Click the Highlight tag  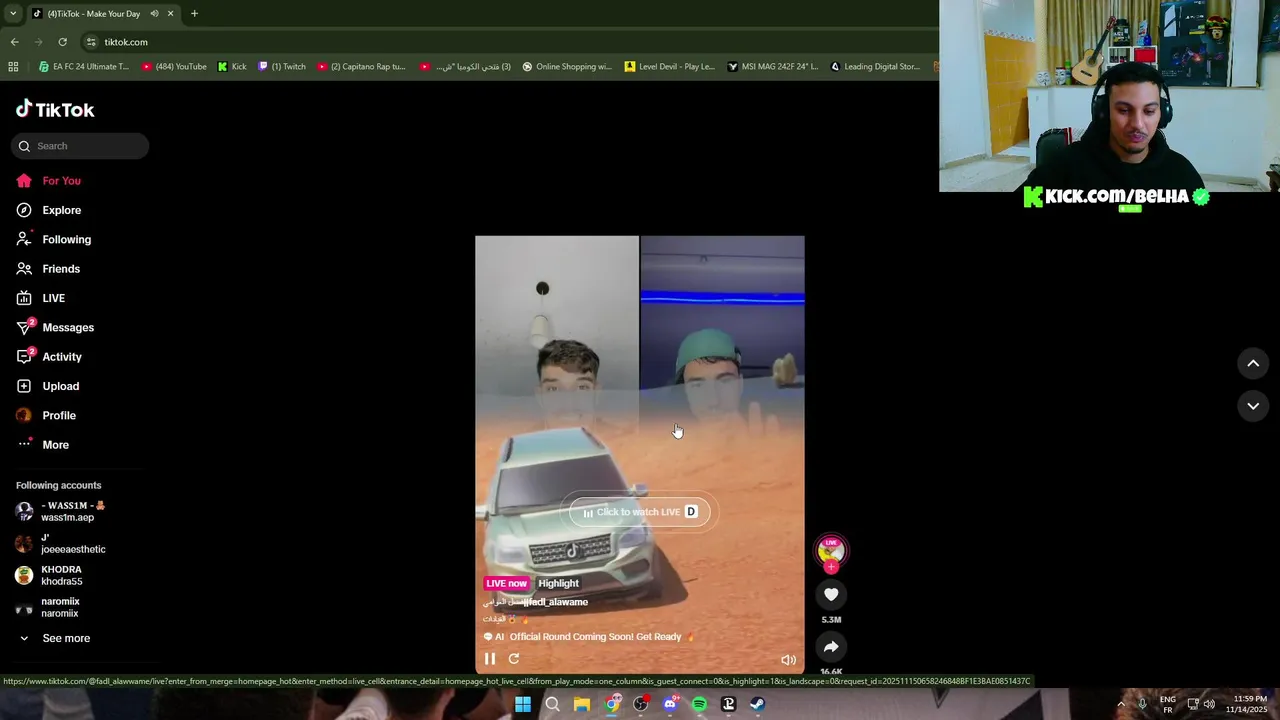[559, 584]
